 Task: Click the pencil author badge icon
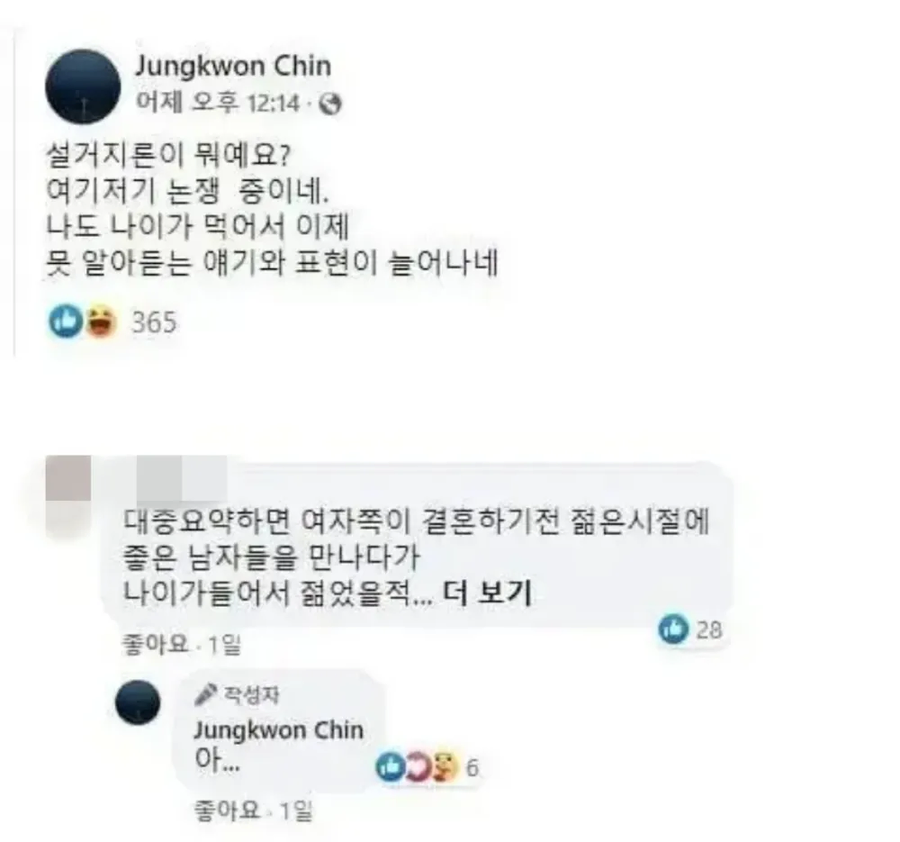pos(205,694)
